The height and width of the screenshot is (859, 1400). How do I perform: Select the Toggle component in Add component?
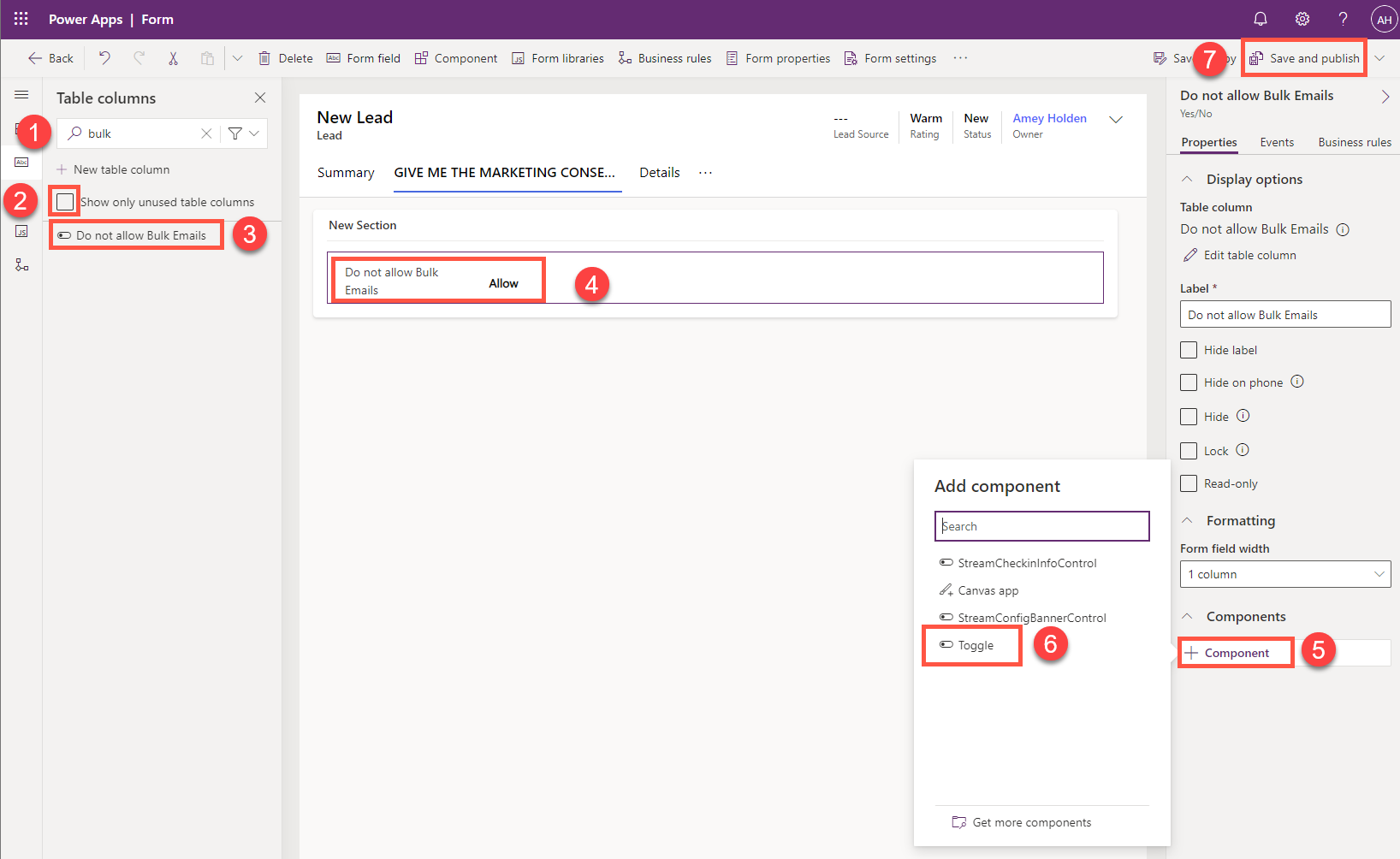[972, 644]
